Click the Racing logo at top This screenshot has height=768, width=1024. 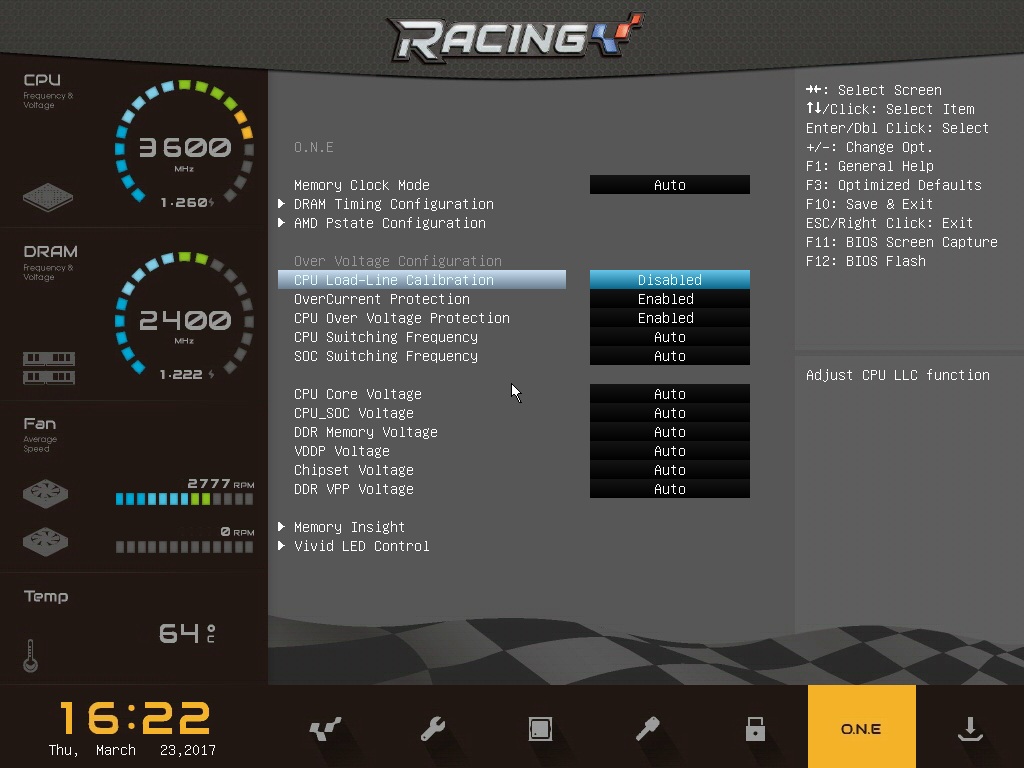pyautogui.click(x=516, y=37)
